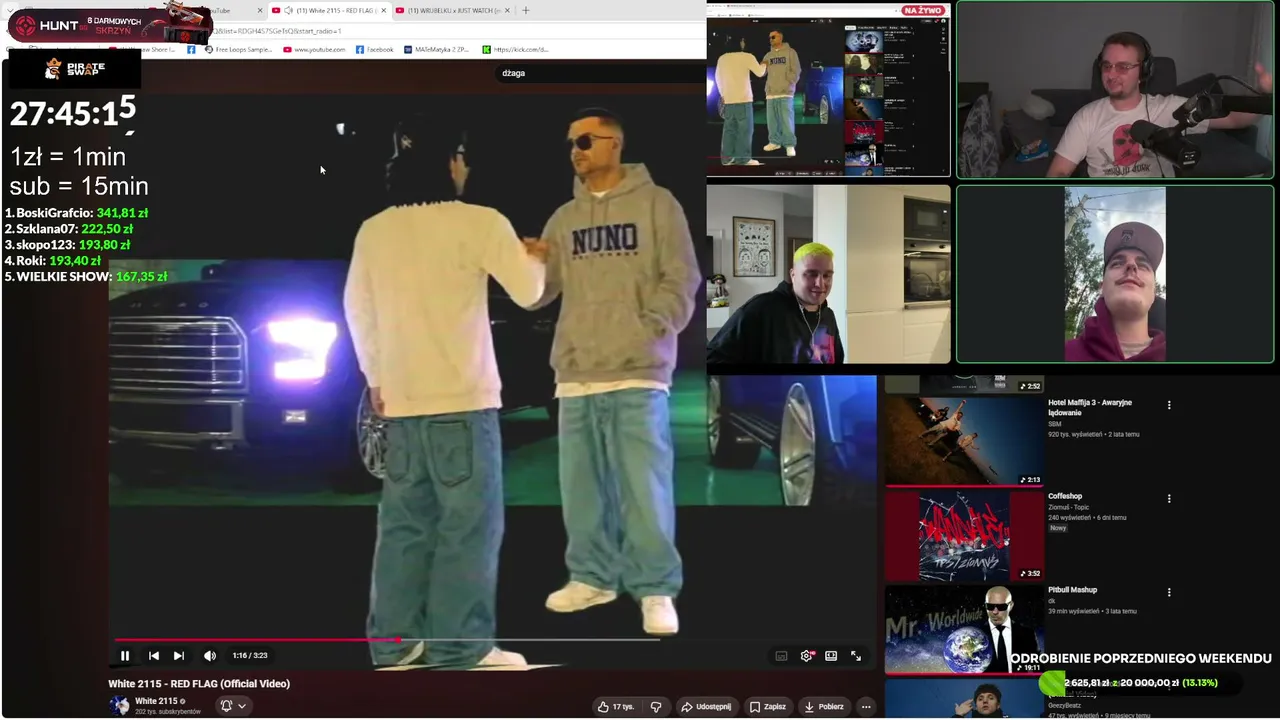Click the browser address bar URL
Image resolution: width=1280 pixels, height=720 pixels.
pos(277,31)
